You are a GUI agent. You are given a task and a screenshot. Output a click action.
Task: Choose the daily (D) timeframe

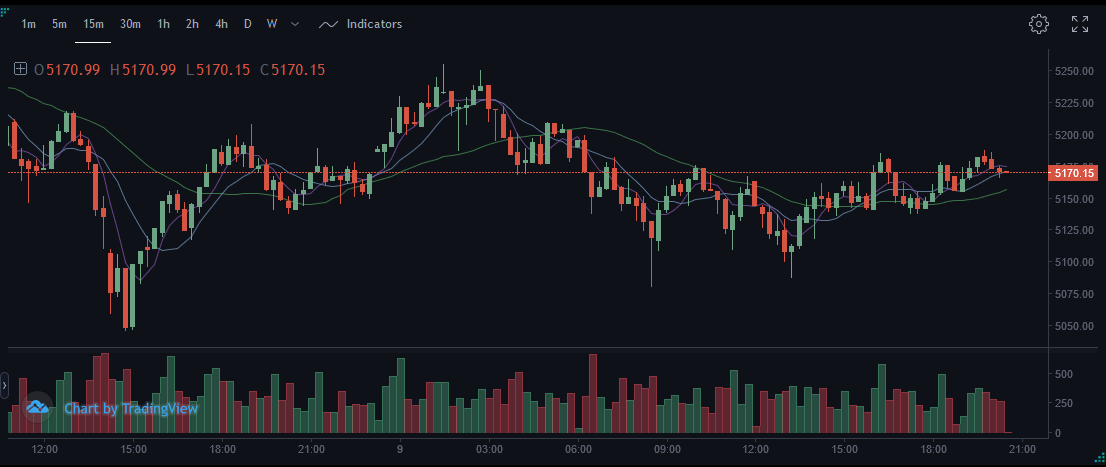click(x=247, y=24)
